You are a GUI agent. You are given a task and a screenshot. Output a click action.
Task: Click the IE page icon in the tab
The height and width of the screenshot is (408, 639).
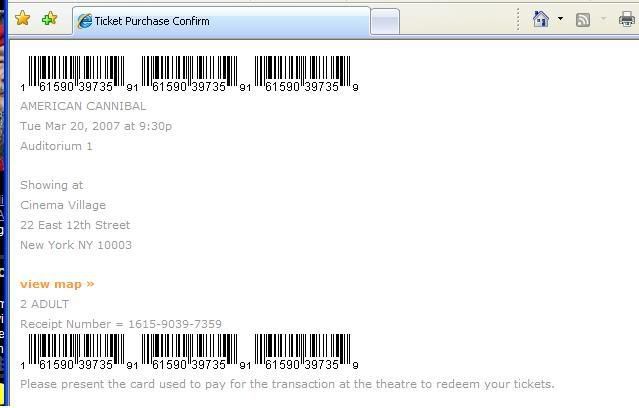(x=85, y=21)
